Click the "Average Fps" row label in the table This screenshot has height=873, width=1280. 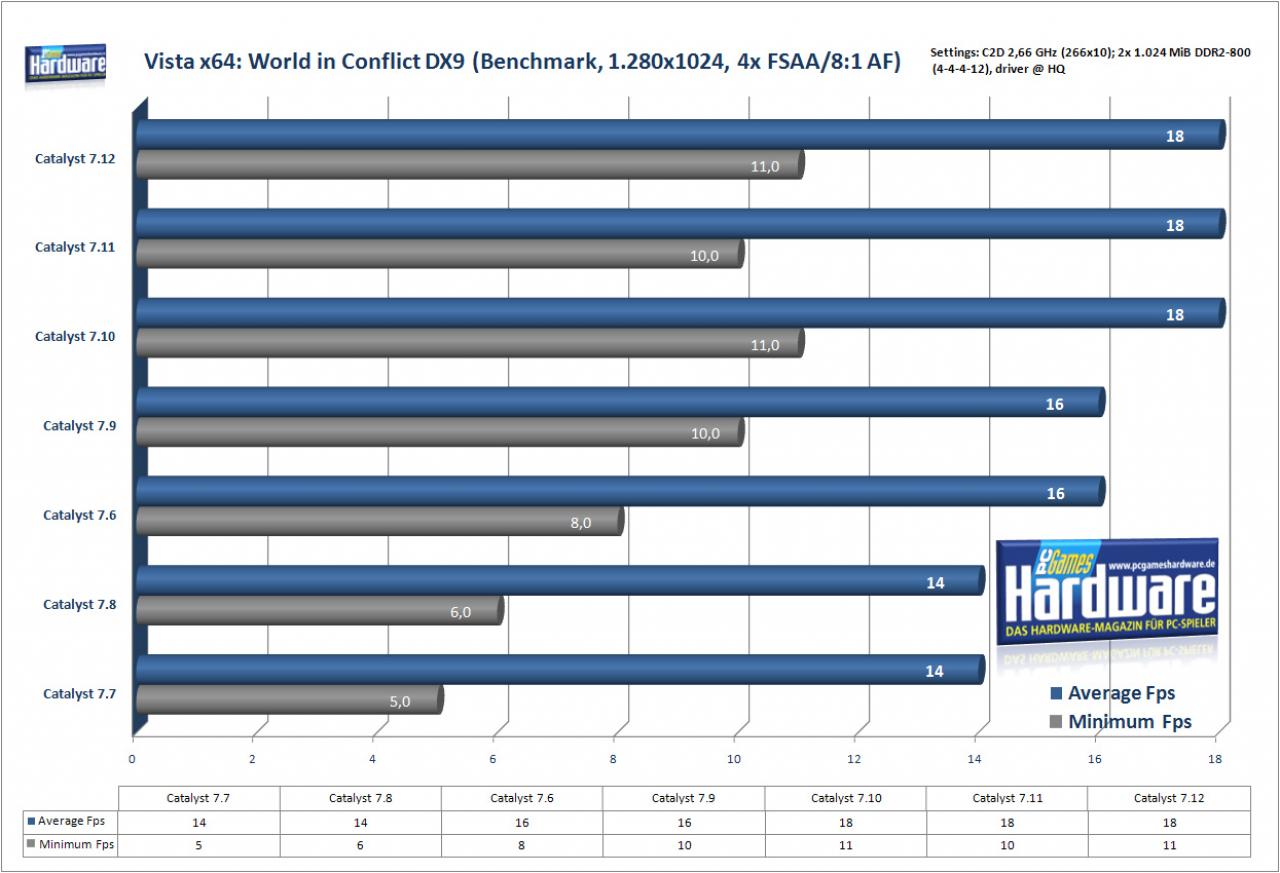coord(71,821)
